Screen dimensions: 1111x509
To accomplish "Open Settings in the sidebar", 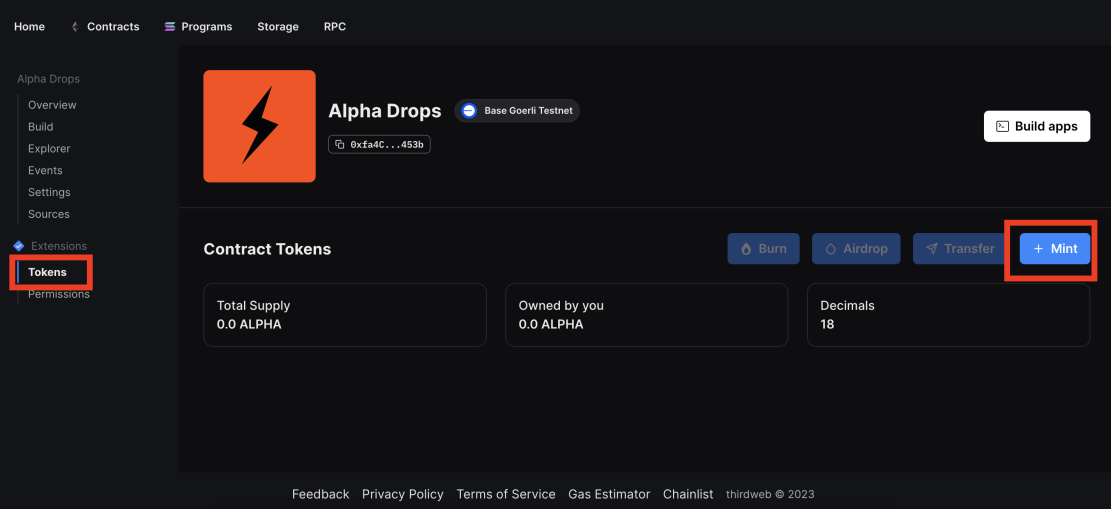I will point(49,192).
